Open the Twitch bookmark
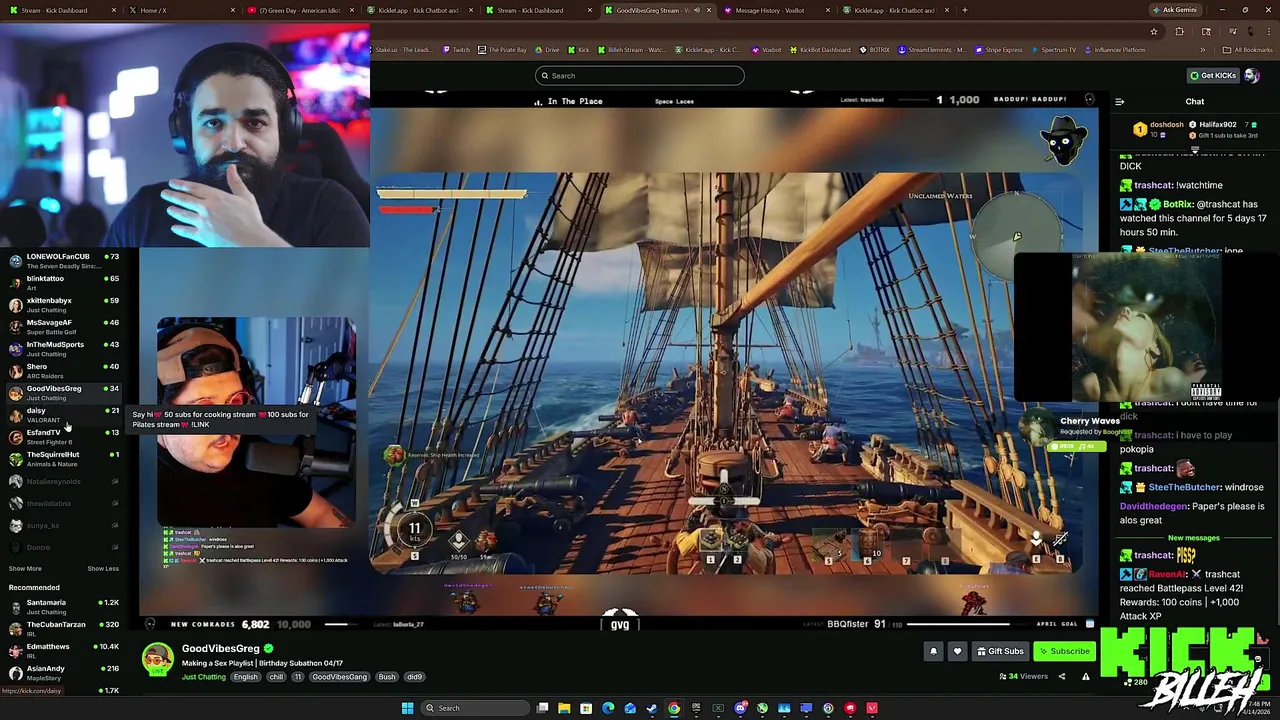1280x720 pixels. [x=455, y=50]
